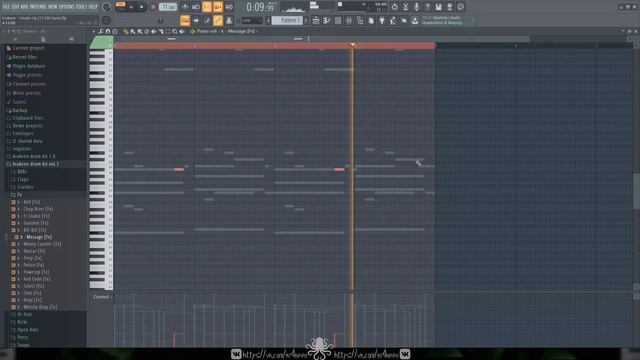Open the Control event lane selector
Image resolution: width=640 pixels, height=360 pixels.
coord(101,297)
